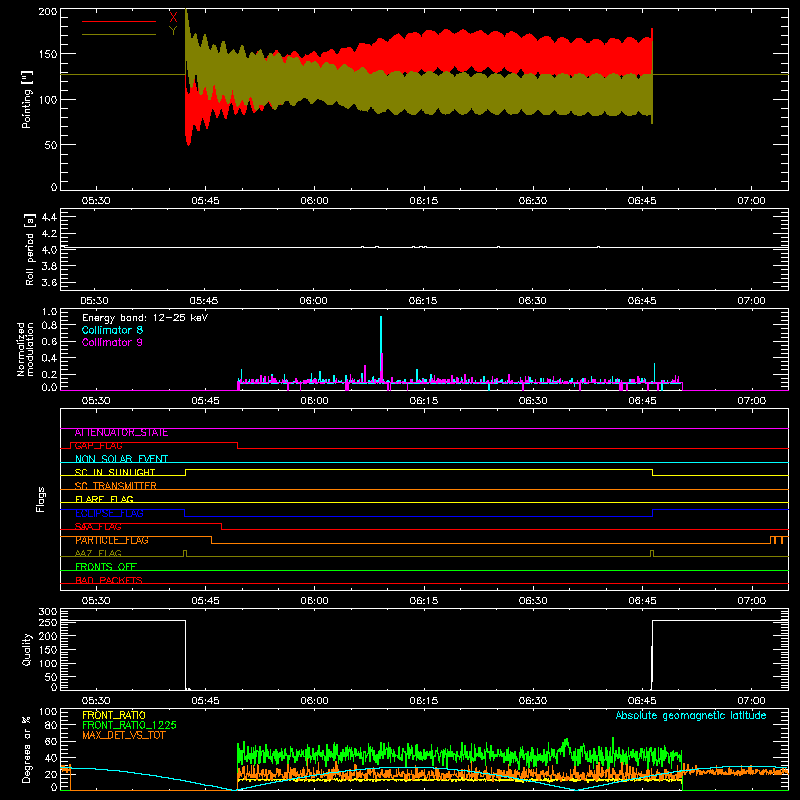Click the first AAZ_FLAG pulse near 05:42
The image size is (800, 800).
point(185,553)
